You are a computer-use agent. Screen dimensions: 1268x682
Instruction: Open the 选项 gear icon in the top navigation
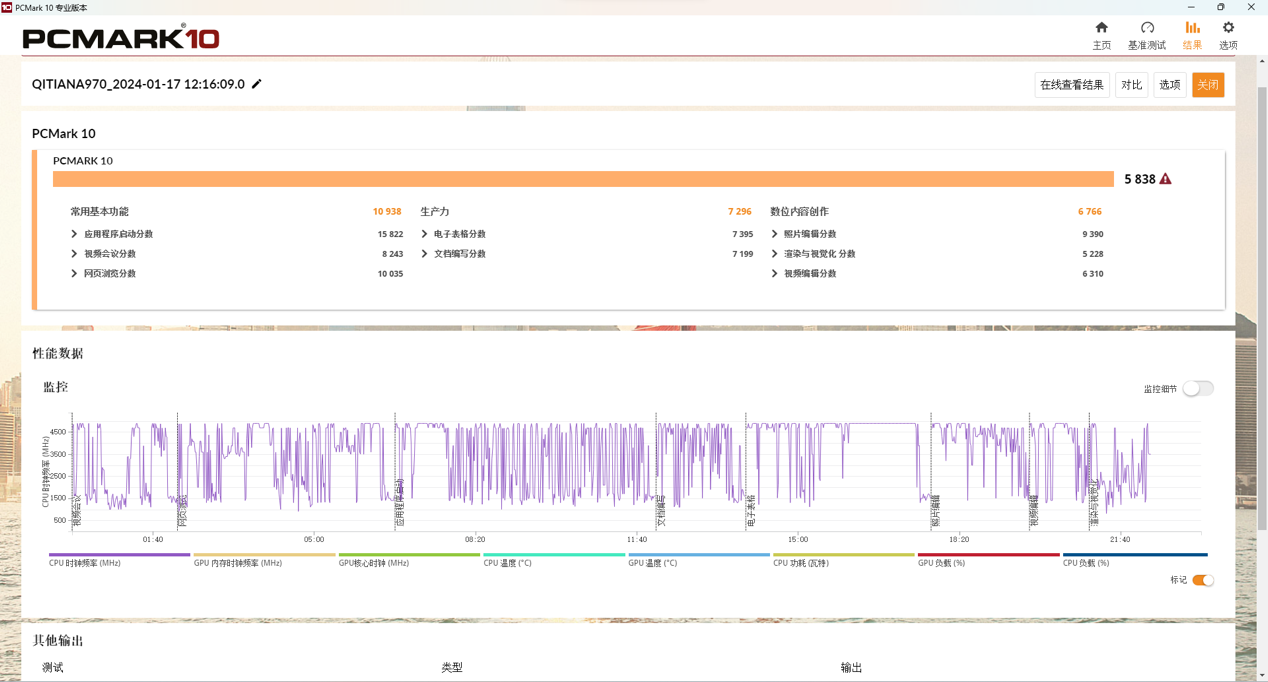click(1228, 28)
